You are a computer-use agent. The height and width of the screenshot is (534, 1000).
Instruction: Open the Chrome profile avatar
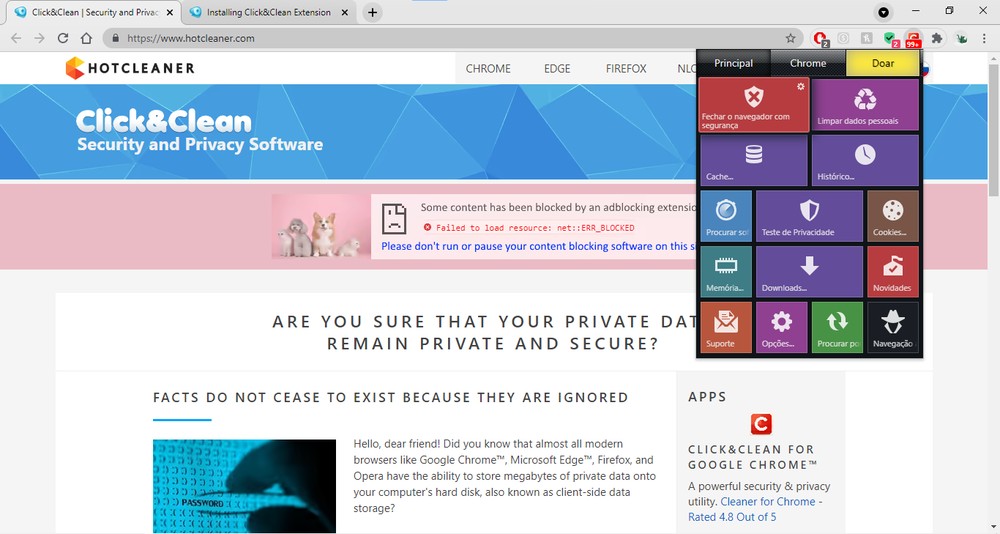point(961,38)
